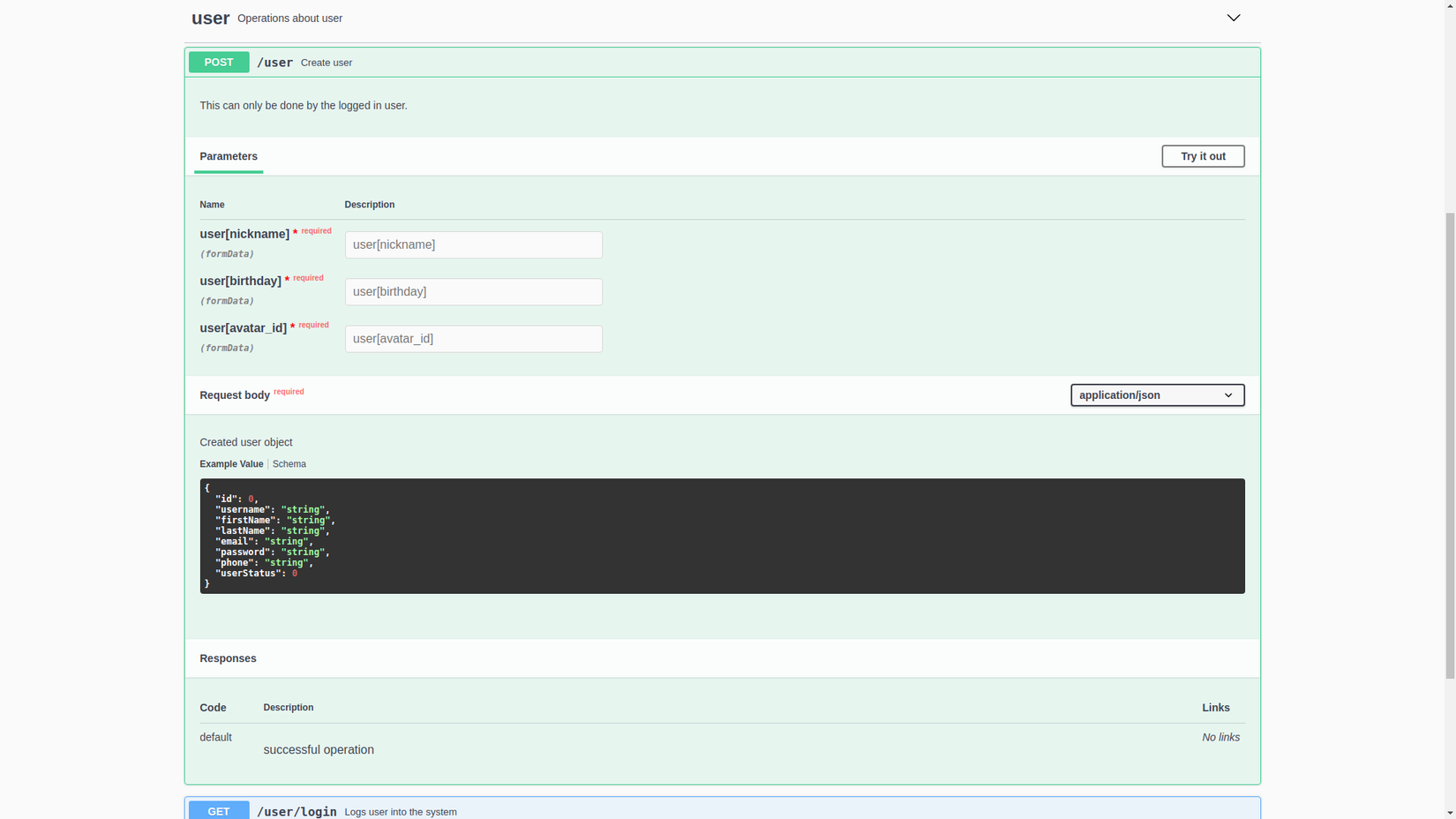Image resolution: width=1456 pixels, height=819 pixels.
Task: Click the "username" line in the example JSON
Action: 272,509
